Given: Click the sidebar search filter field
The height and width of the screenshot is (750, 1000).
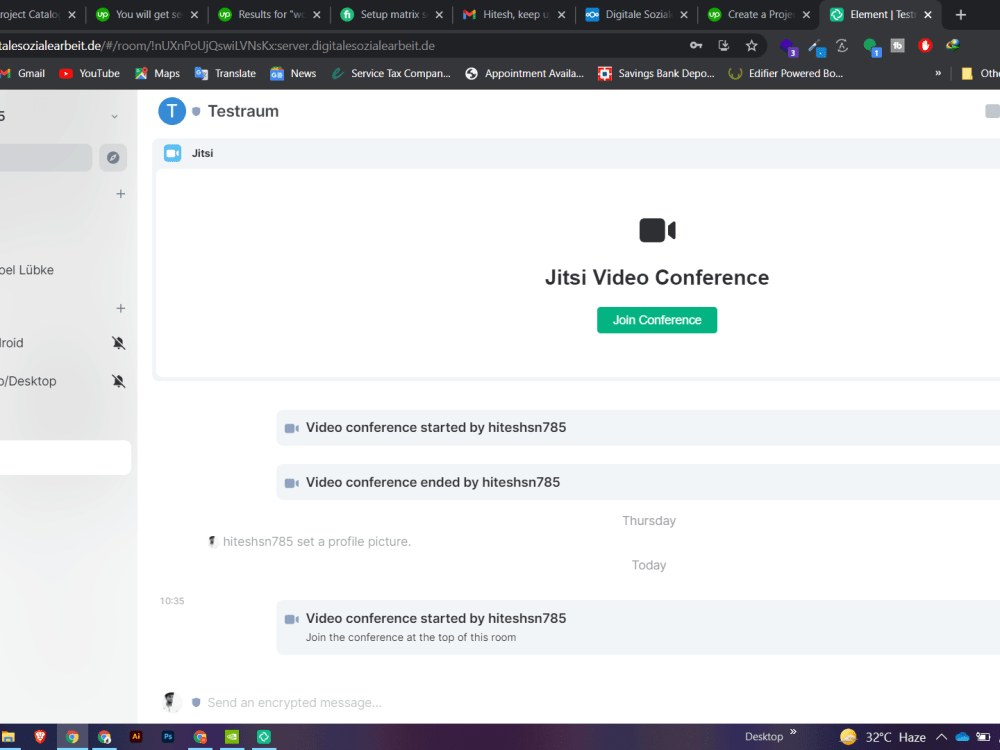Looking at the screenshot, I should [45, 158].
